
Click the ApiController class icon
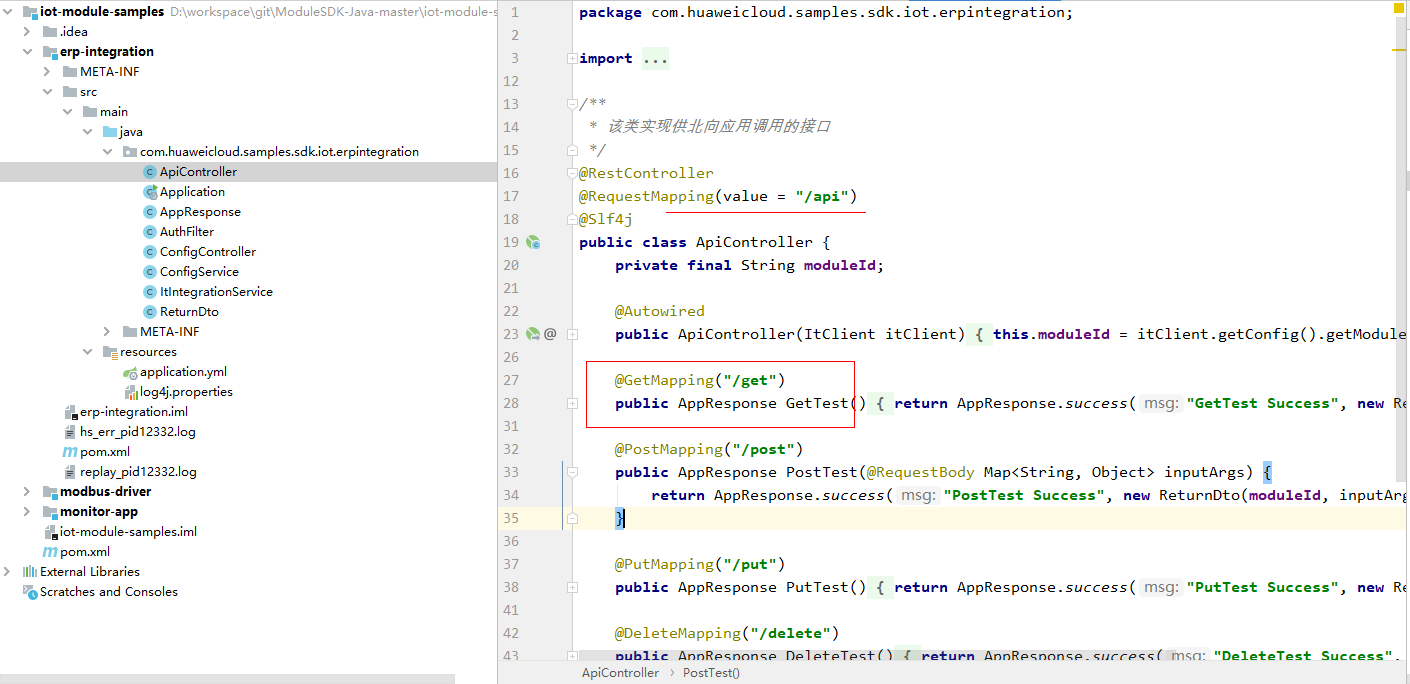[x=150, y=172]
